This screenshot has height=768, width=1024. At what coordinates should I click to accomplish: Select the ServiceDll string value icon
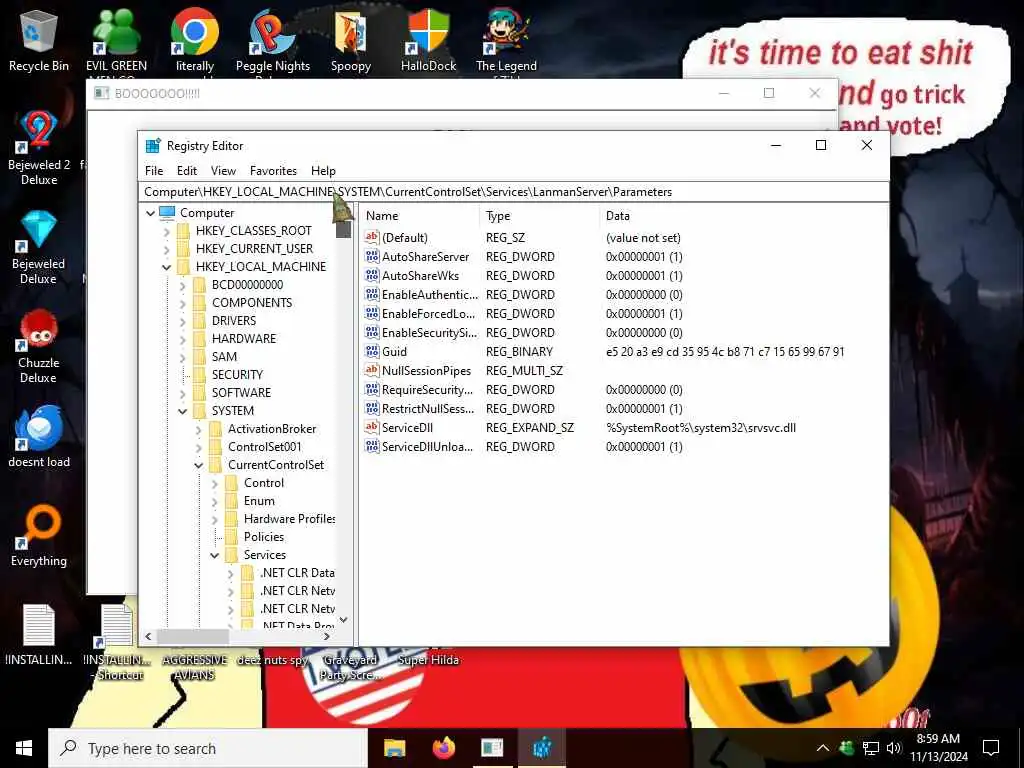372,428
